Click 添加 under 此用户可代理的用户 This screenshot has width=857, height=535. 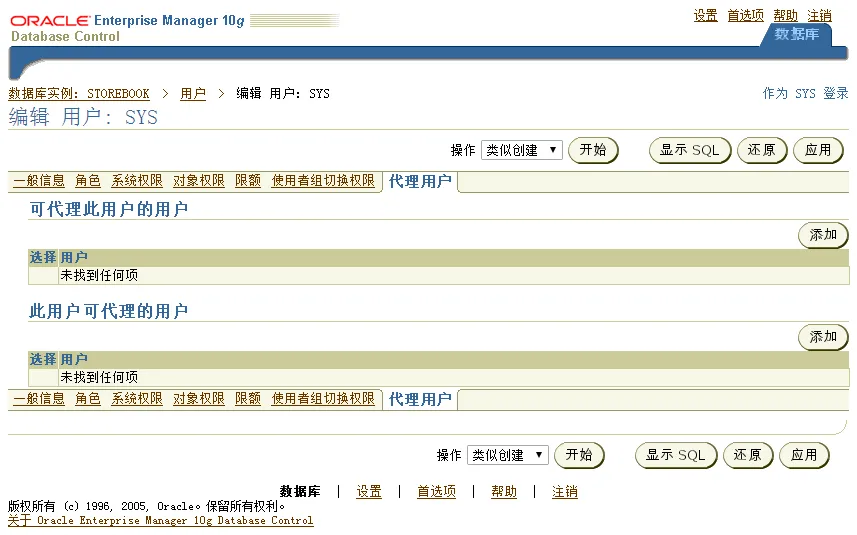point(823,337)
